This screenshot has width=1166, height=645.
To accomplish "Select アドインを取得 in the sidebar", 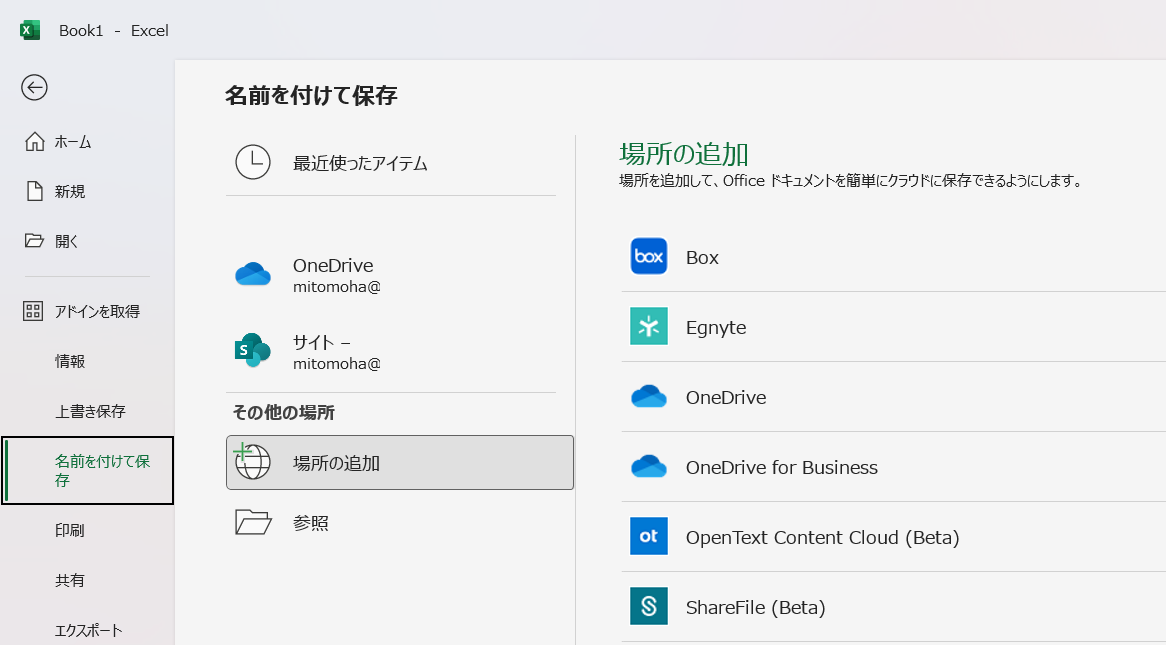I will 87,311.
